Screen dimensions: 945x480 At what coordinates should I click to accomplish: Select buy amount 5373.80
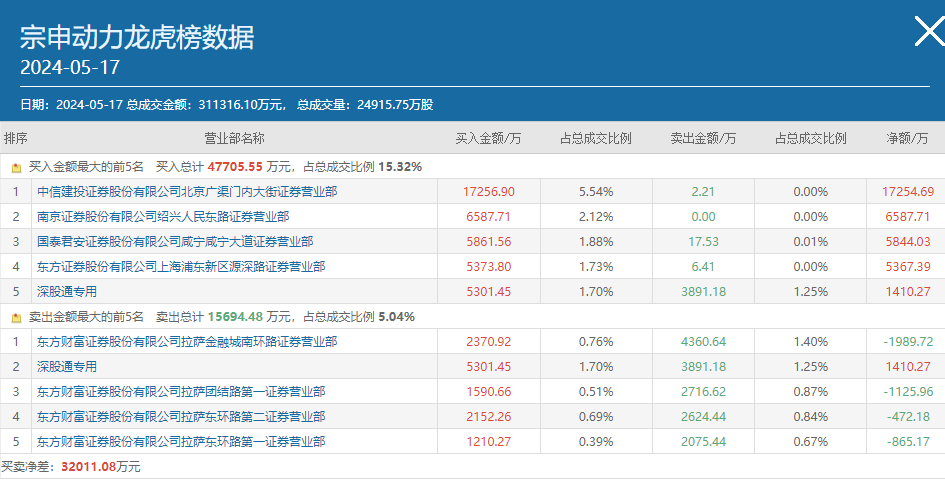pos(489,267)
